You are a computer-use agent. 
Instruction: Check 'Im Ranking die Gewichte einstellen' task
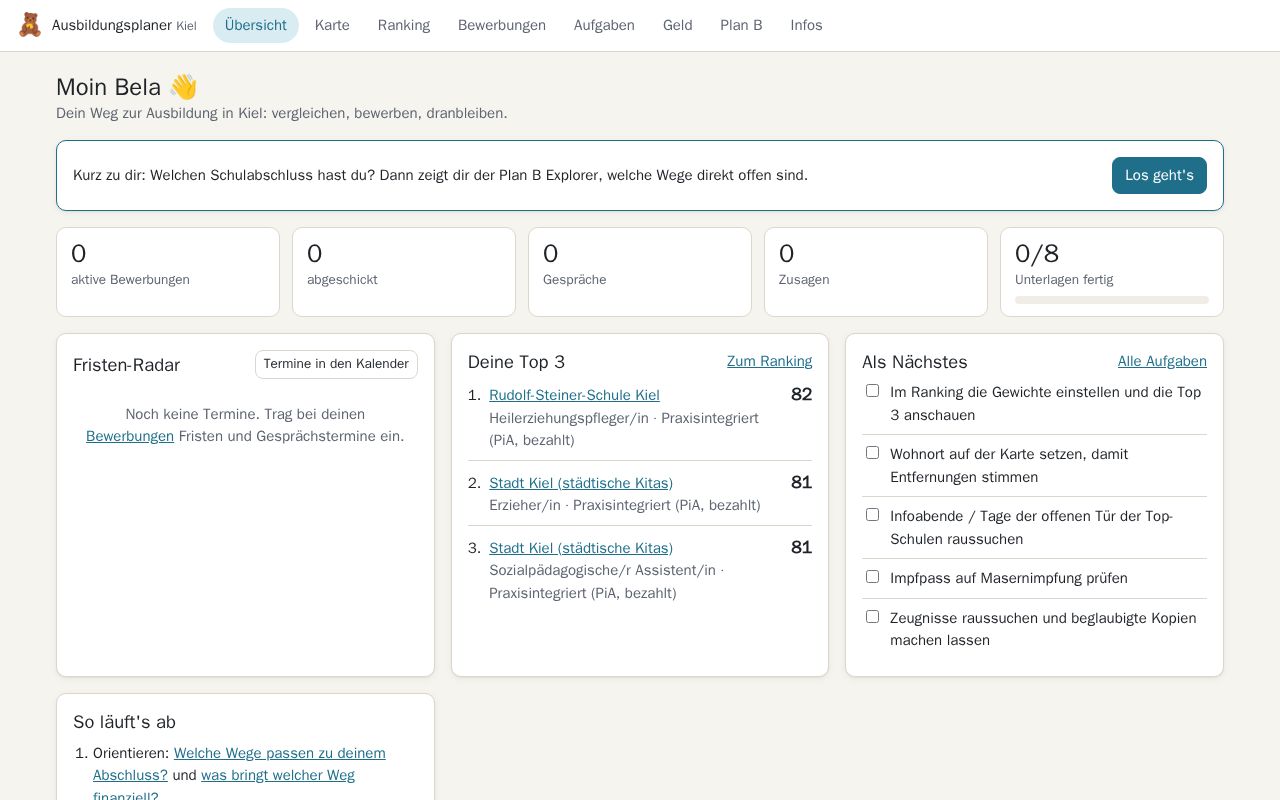872,391
